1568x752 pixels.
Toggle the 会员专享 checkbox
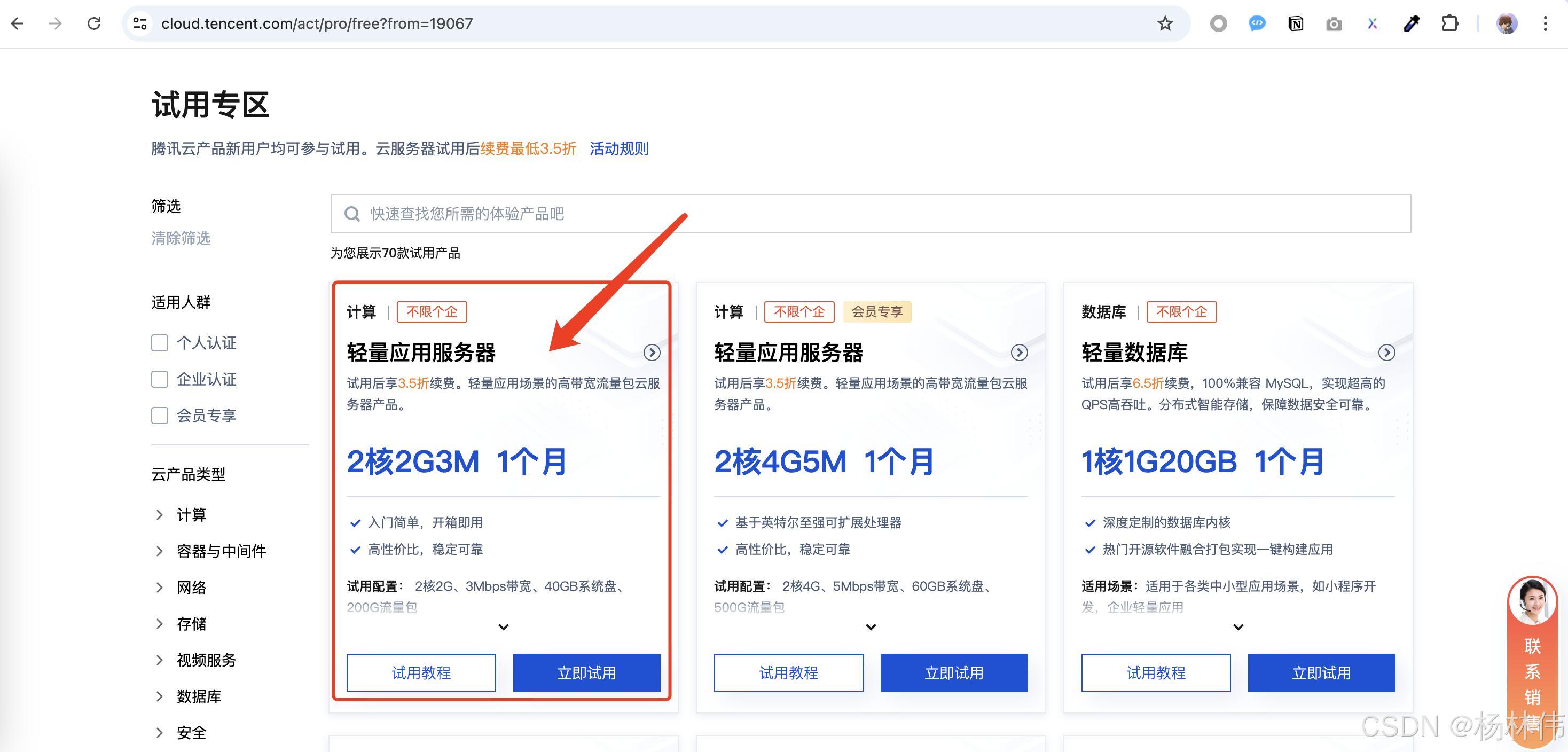point(160,416)
